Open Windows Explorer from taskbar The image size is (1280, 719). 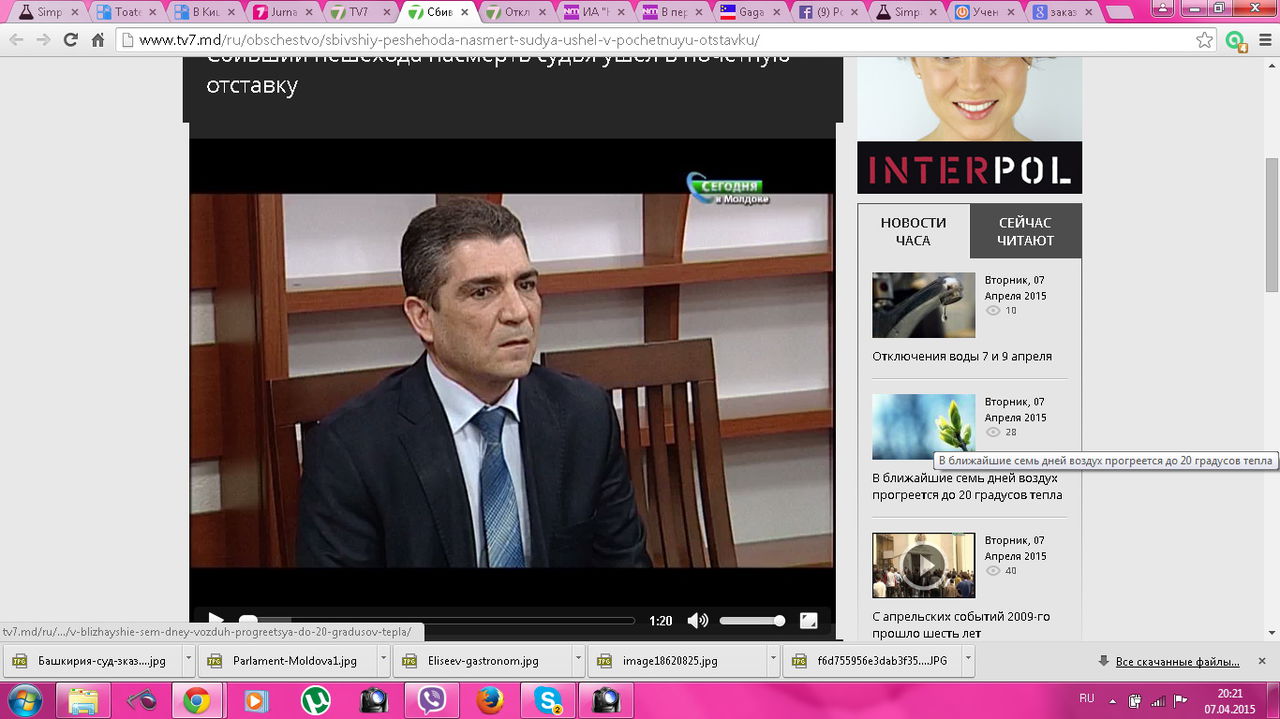click(x=82, y=700)
